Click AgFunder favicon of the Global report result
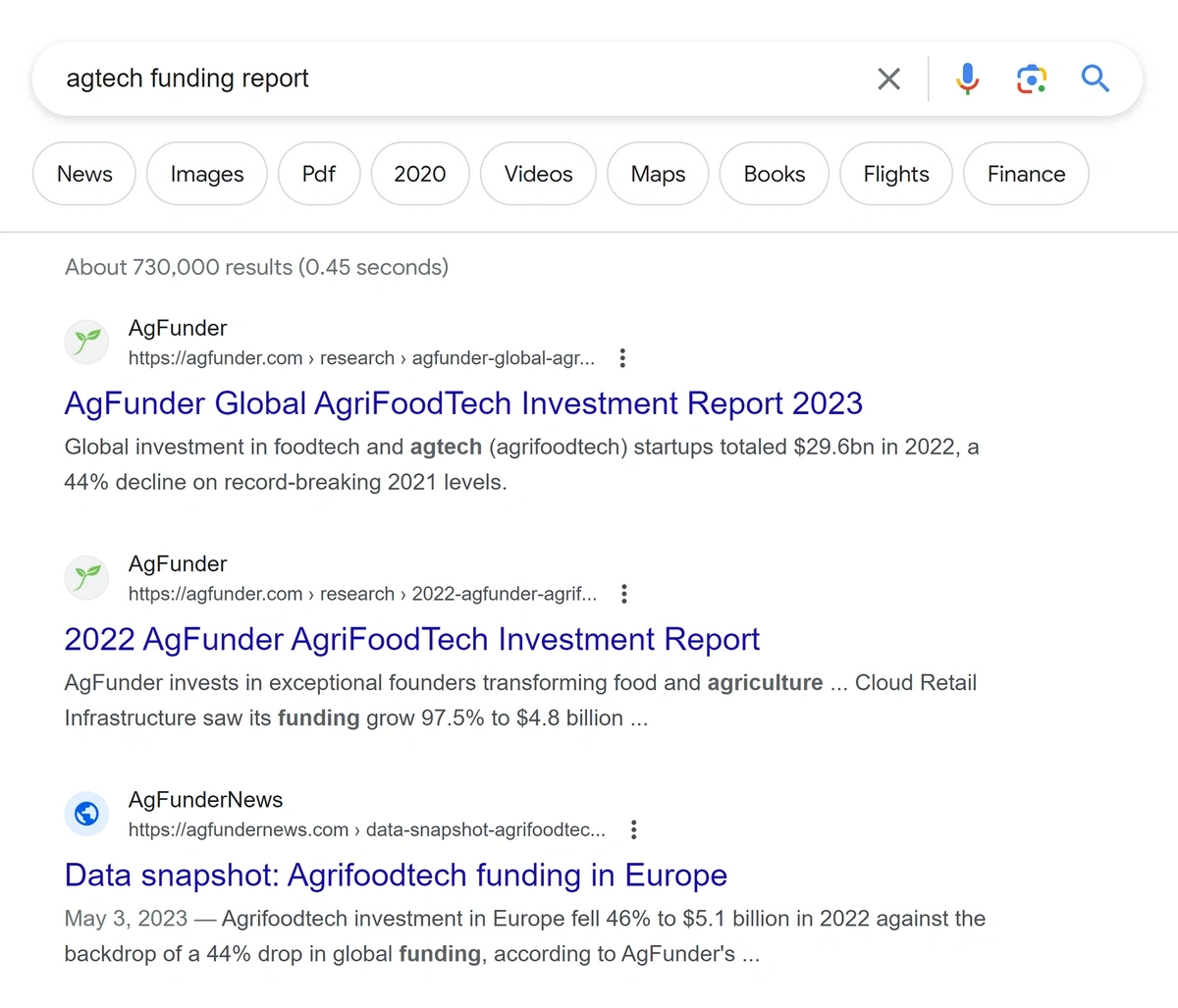 (x=86, y=342)
